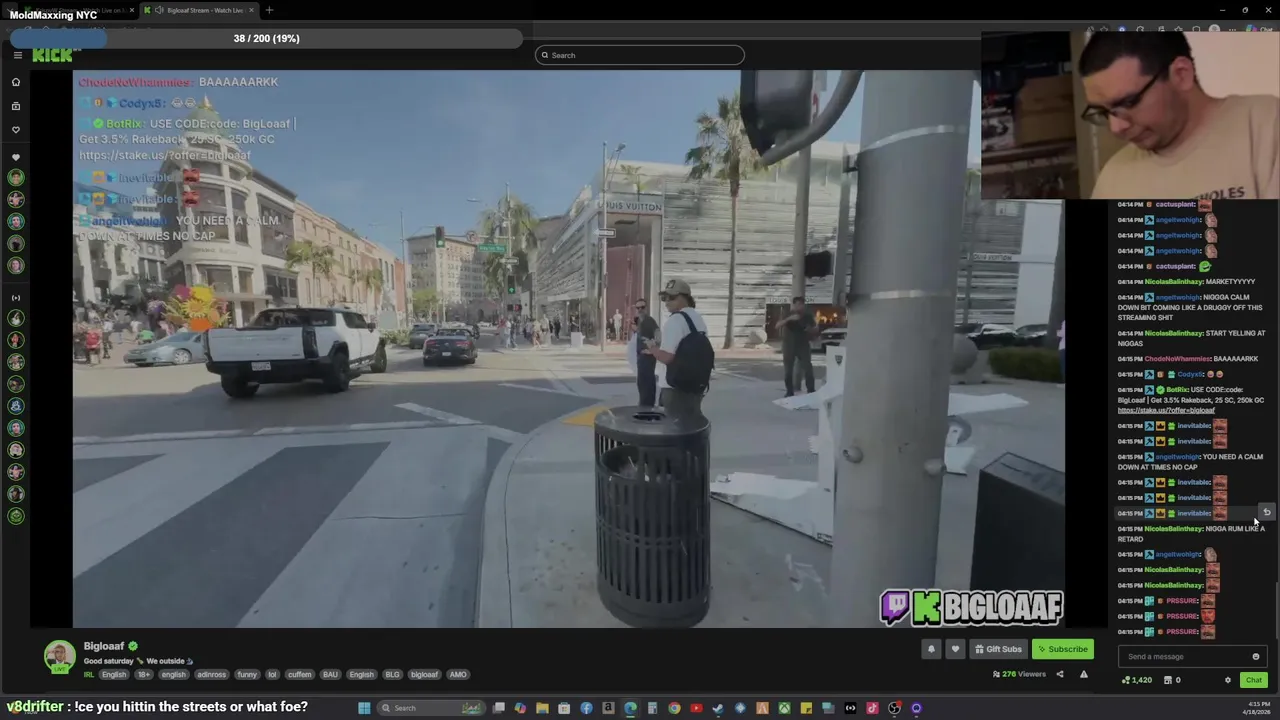The image size is (1280, 720).
Task: Select the IRL category link
Action: 89,674
